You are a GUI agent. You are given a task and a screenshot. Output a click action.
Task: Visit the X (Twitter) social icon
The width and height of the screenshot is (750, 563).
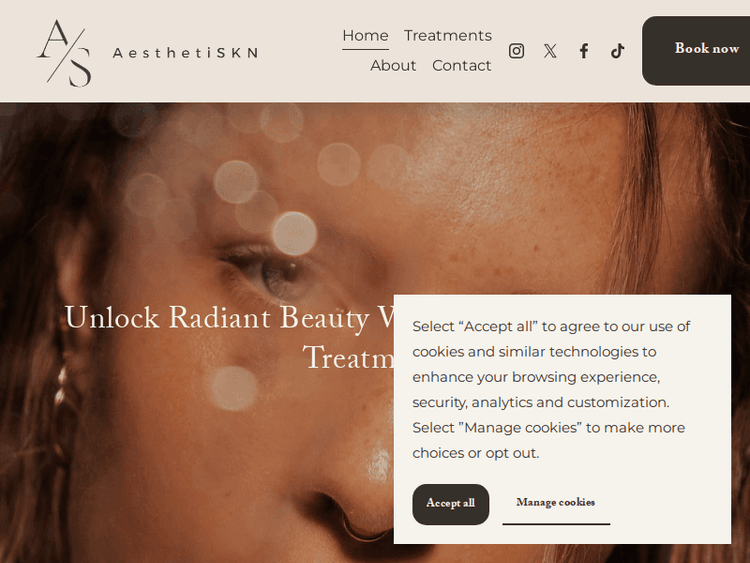(550, 51)
